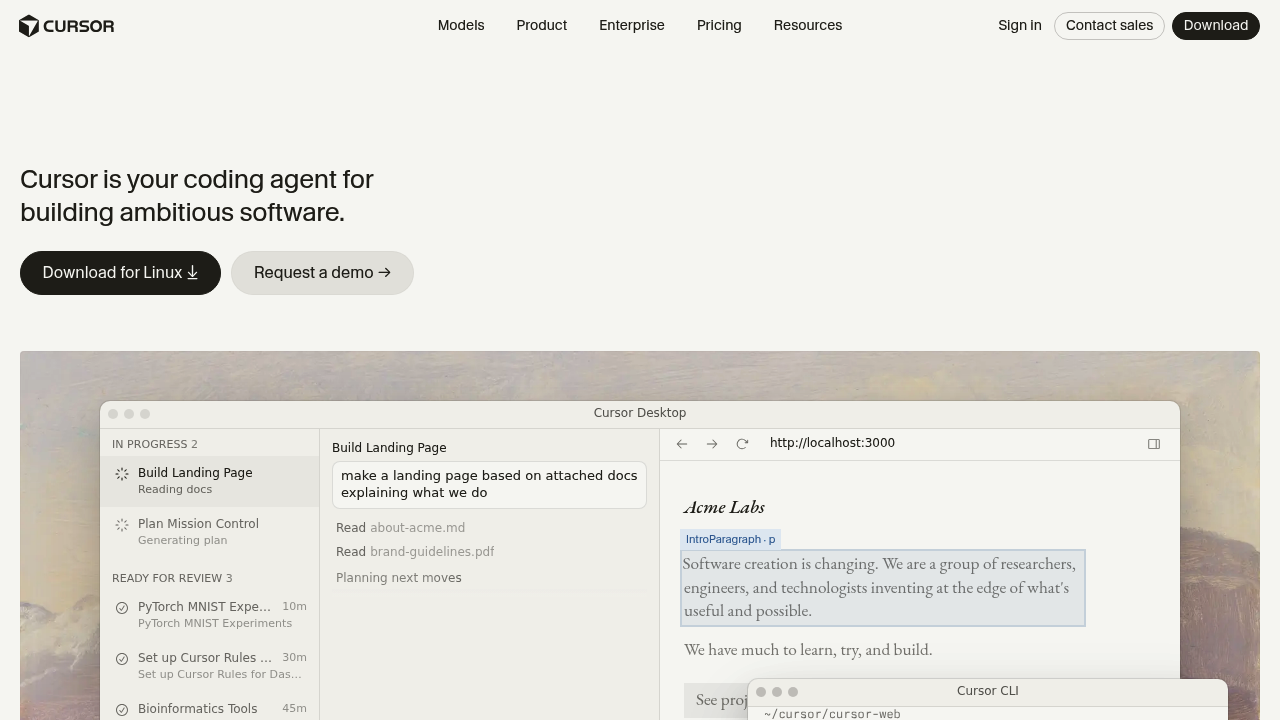Click 'We have much to learn' text
This screenshot has height=720, width=1280.
(808, 650)
